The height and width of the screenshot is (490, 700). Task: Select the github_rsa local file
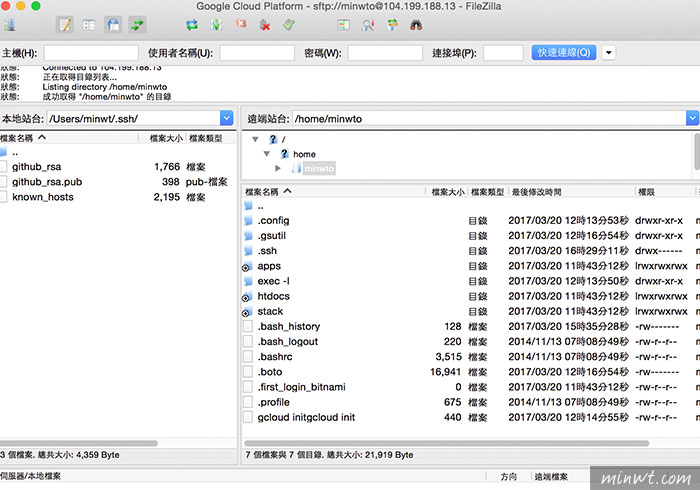coord(118,167)
